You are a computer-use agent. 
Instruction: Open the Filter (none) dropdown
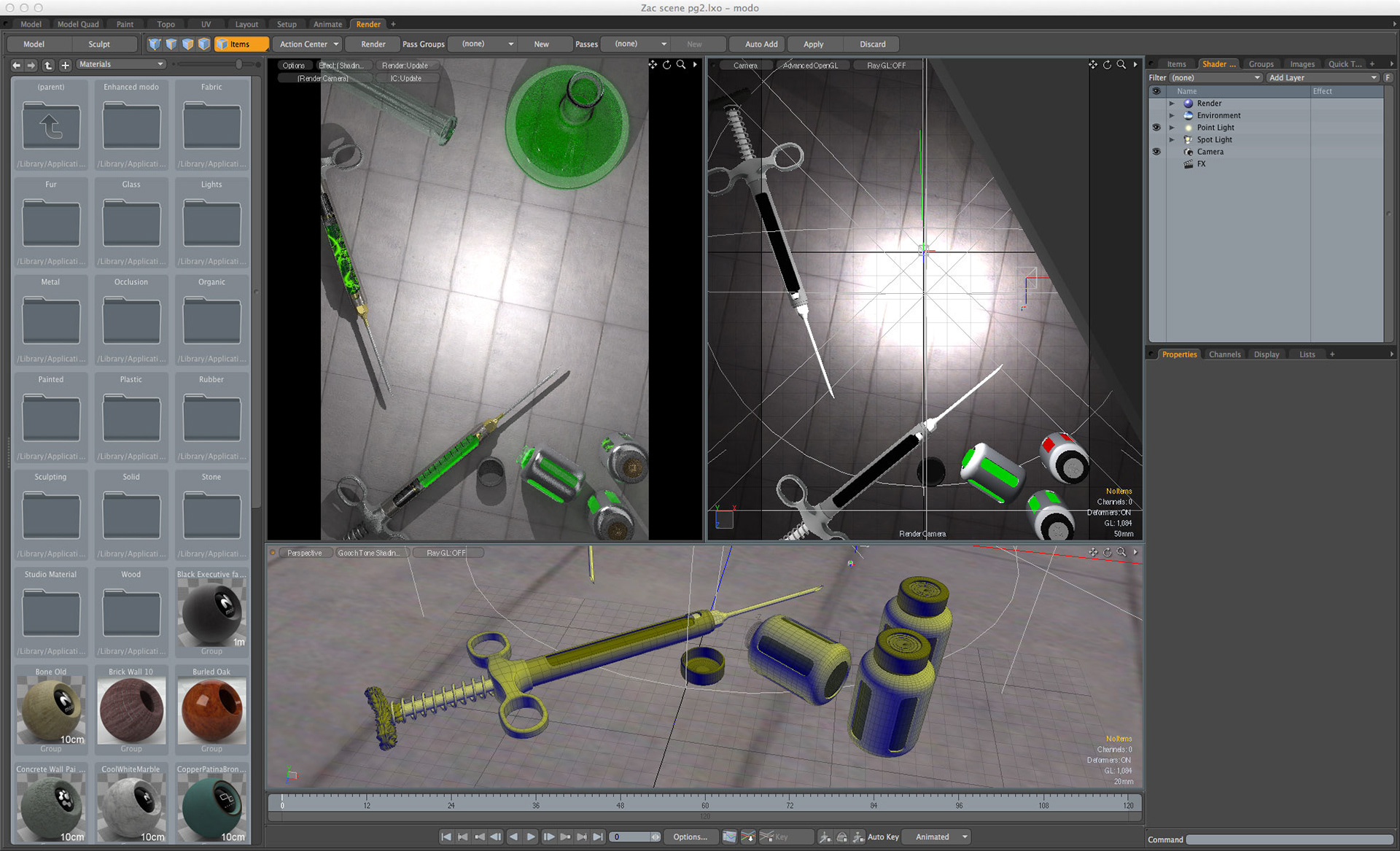click(x=1216, y=78)
